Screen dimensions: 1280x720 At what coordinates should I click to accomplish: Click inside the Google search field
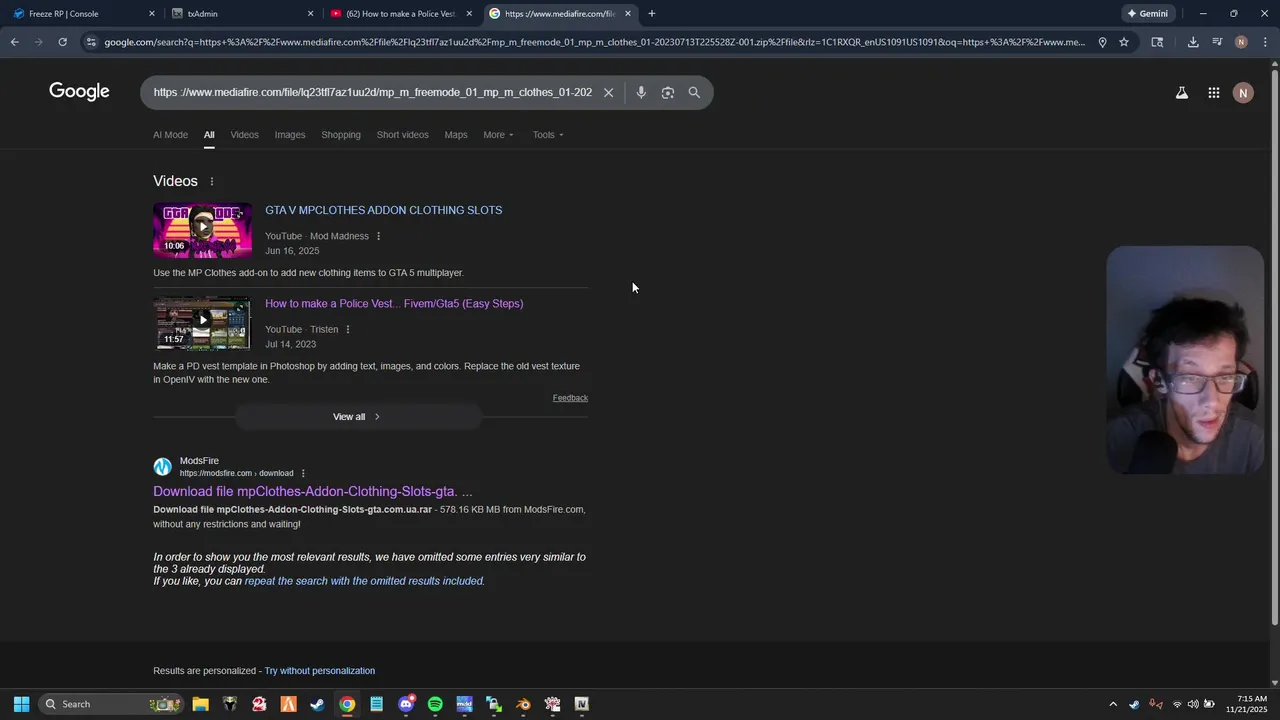coord(372,92)
